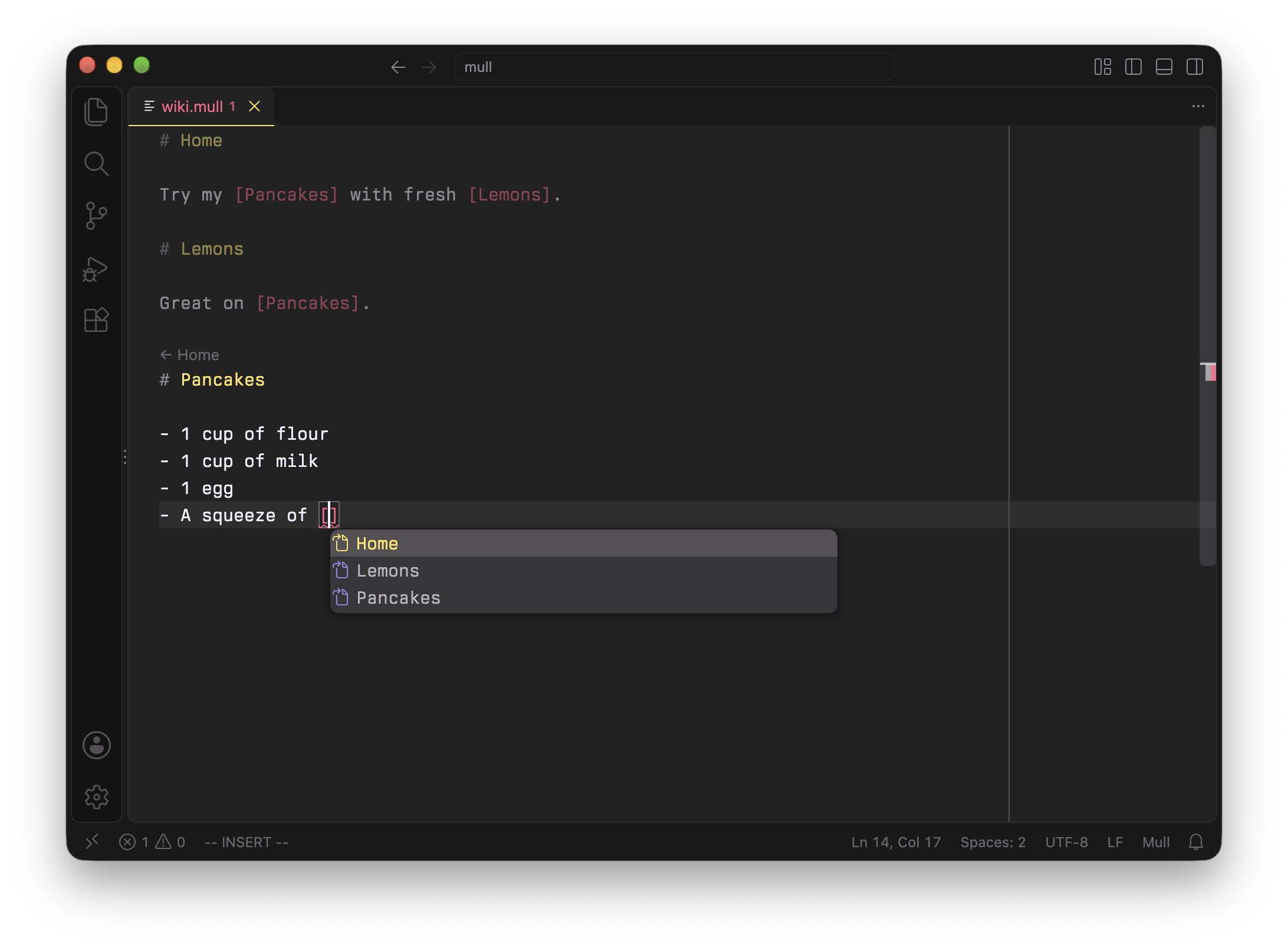
Task: Change language mode from Mull
Action: pos(1156,842)
